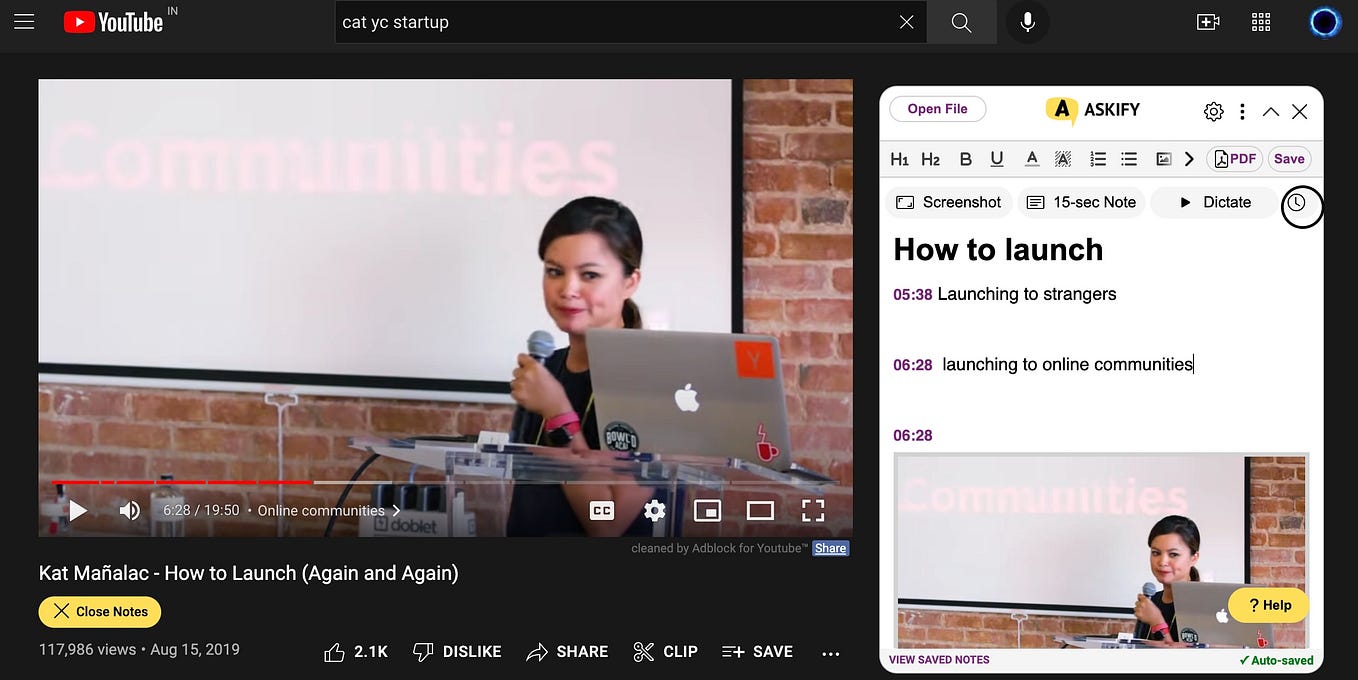Image resolution: width=1358 pixels, height=680 pixels.
Task: Open Askify's three-dot options menu
Action: click(1242, 111)
